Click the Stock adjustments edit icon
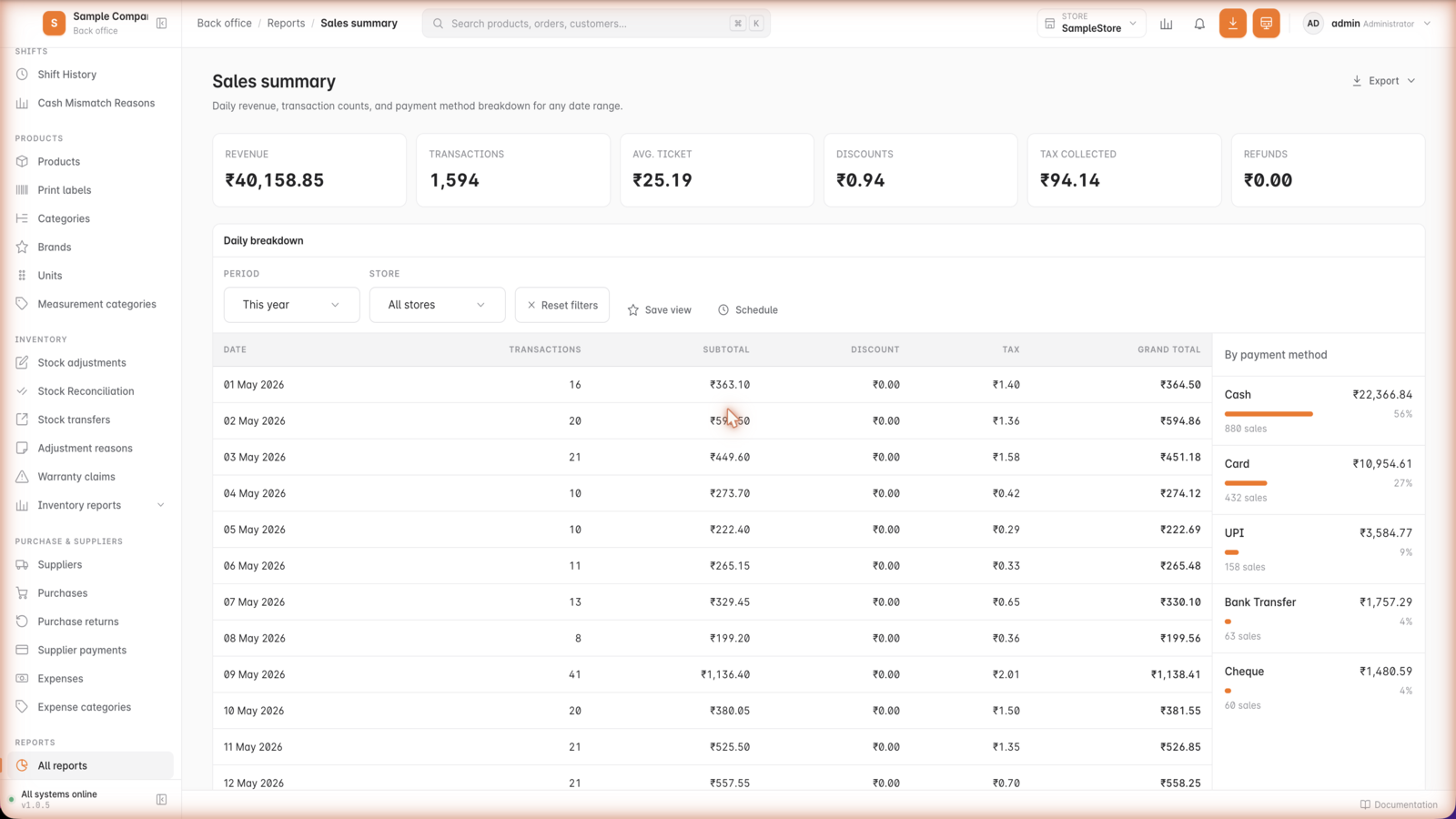 tap(22, 362)
